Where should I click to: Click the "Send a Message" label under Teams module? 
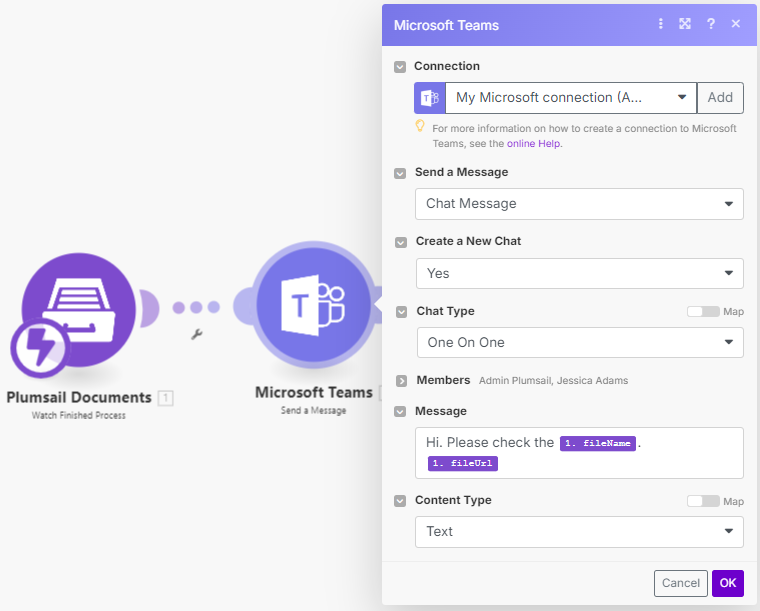(313, 410)
